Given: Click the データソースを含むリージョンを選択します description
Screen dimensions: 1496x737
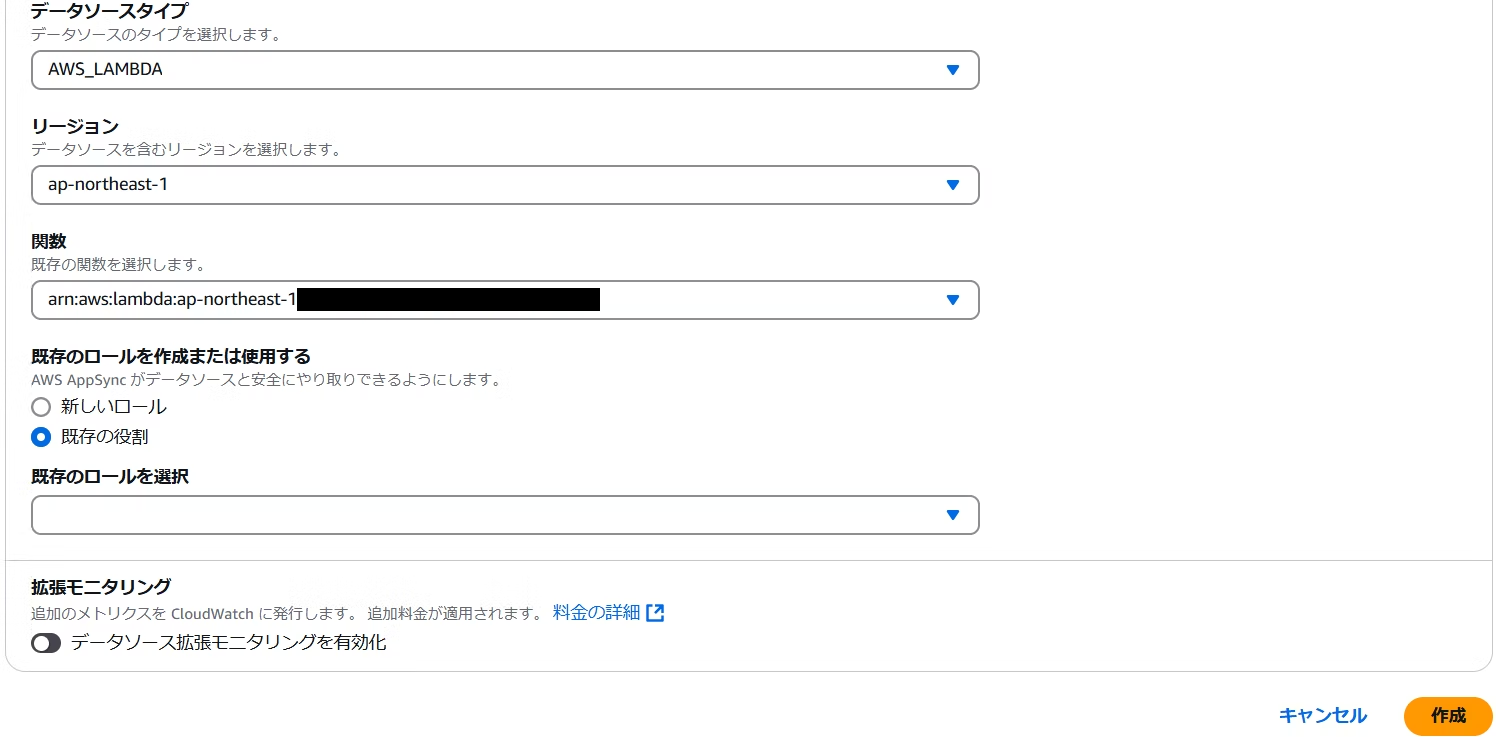Looking at the screenshot, I should point(187,150).
